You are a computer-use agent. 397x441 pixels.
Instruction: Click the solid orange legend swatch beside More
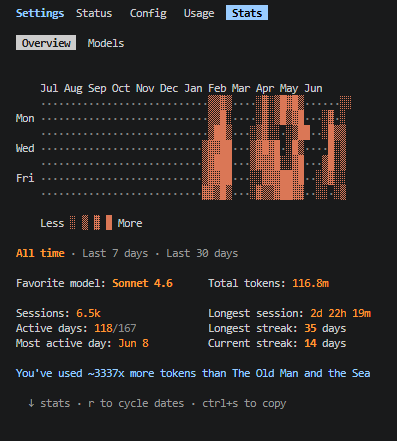pos(109,222)
